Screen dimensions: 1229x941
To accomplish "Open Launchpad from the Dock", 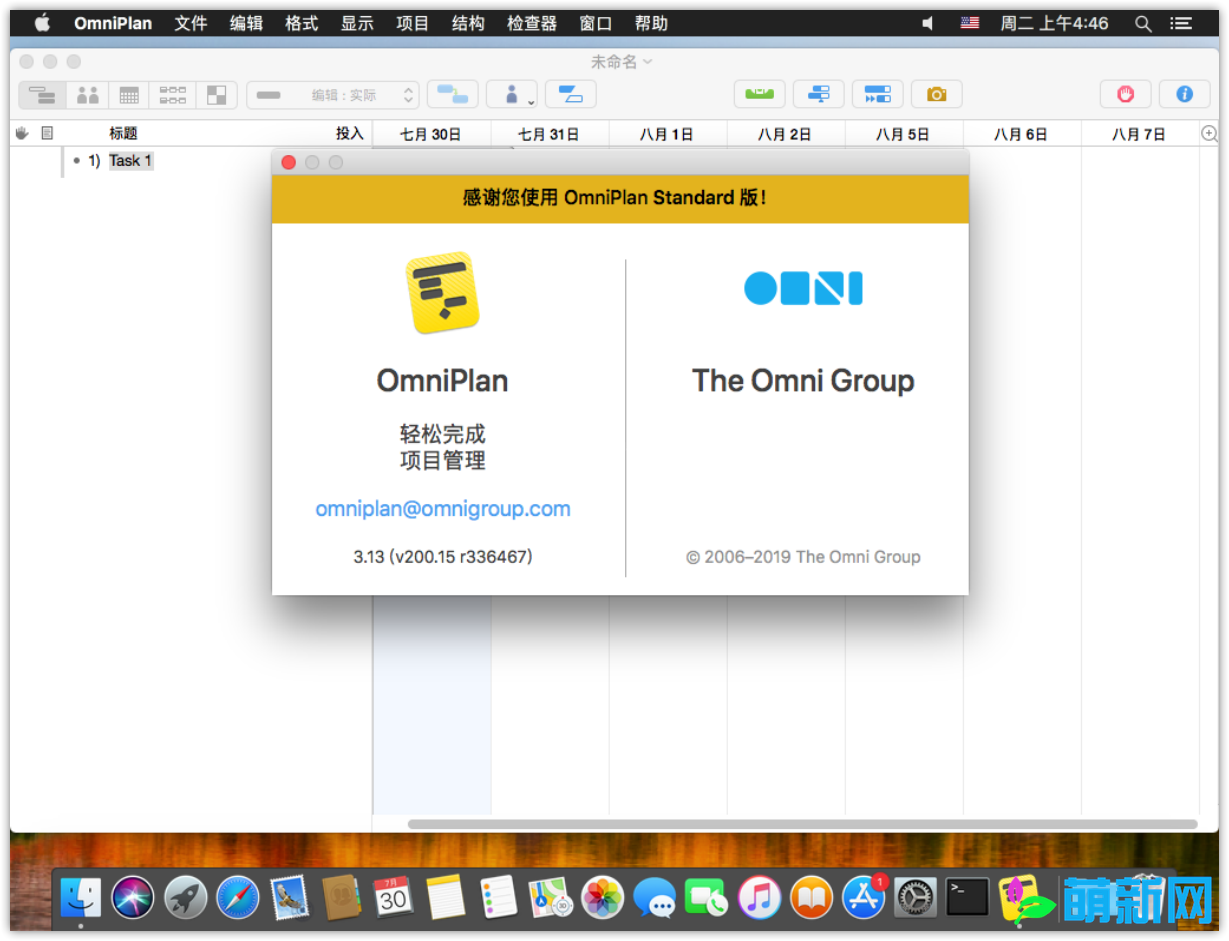I will tap(185, 898).
